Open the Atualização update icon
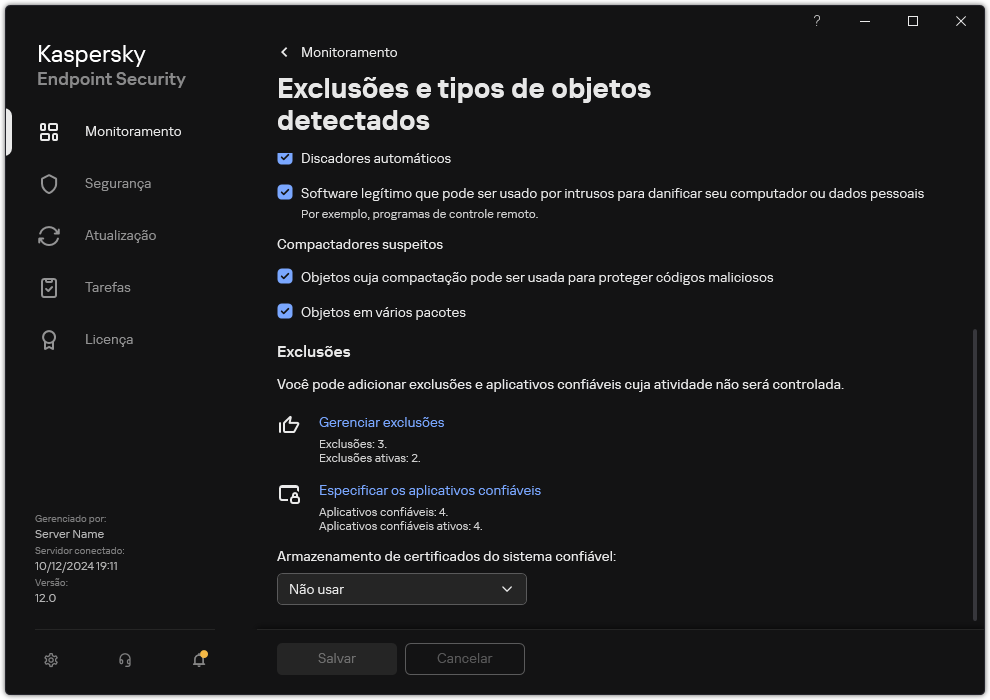 point(48,235)
